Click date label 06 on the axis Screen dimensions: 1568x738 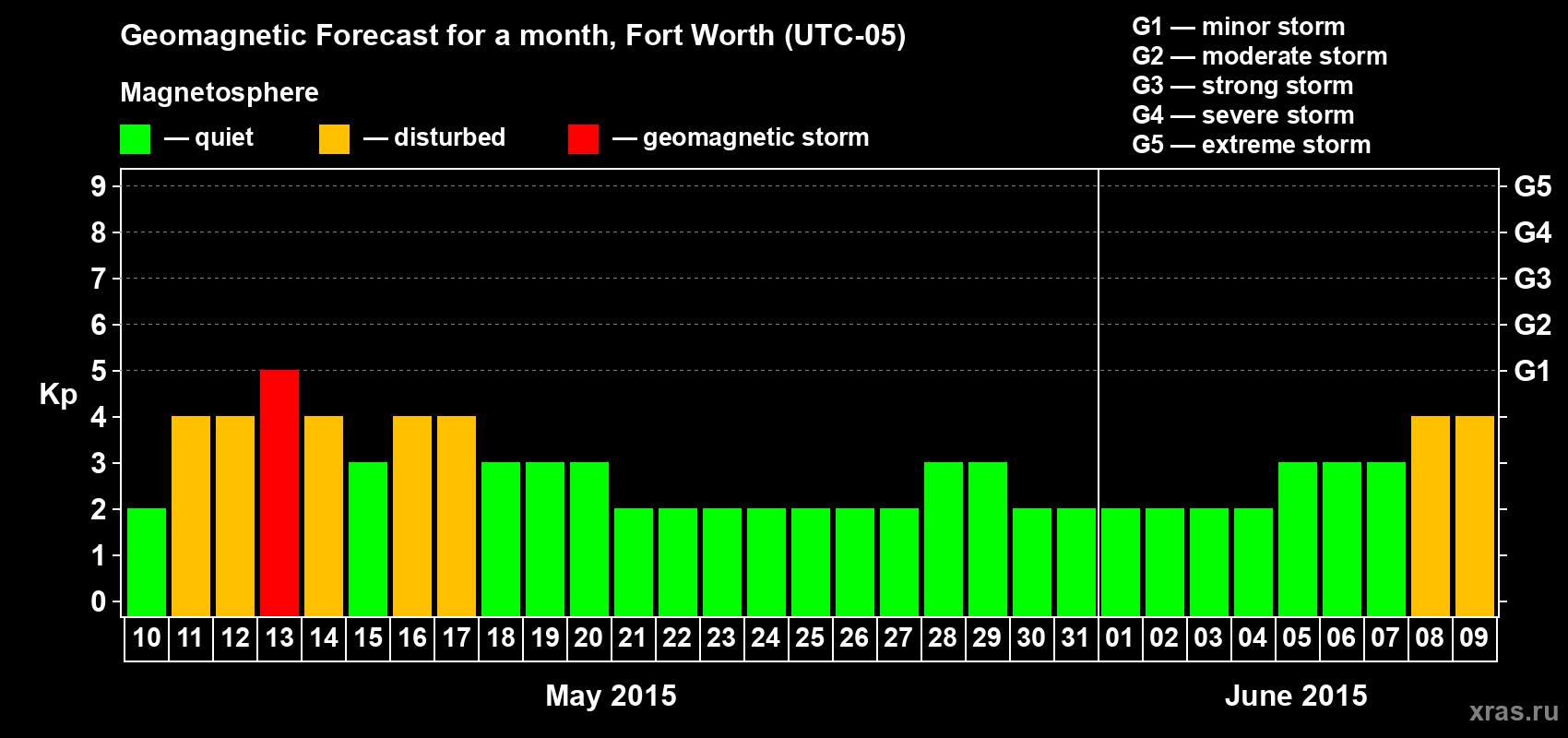click(1341, 637)
